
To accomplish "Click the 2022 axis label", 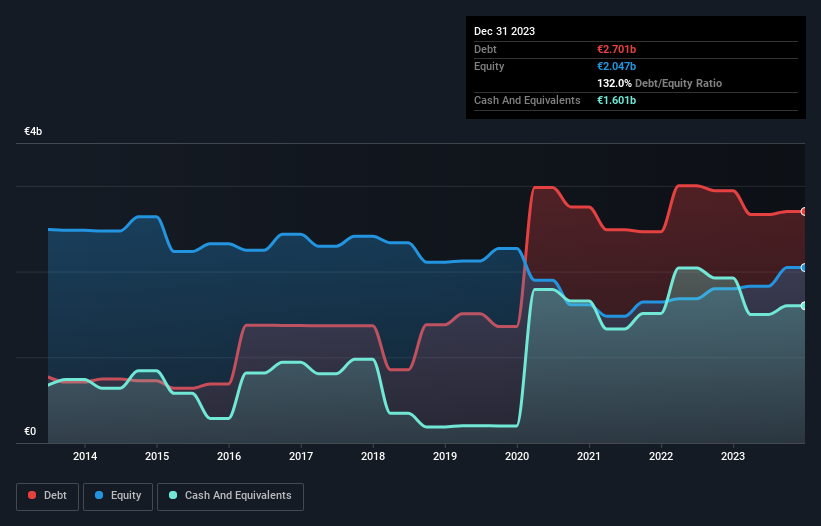I will [661, 456].
